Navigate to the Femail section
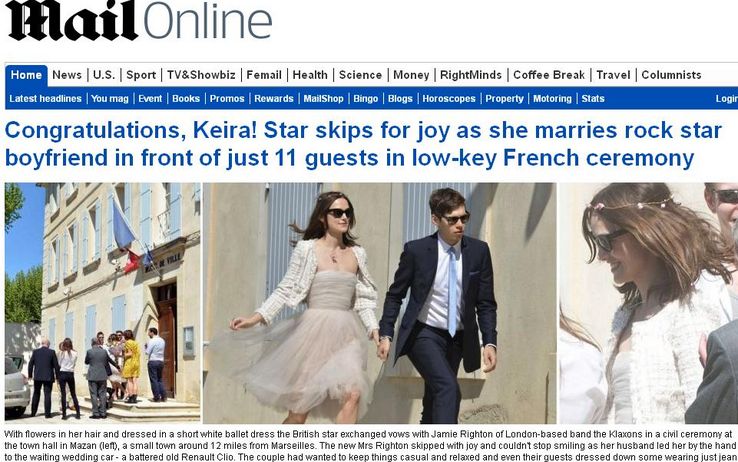 point(264,75)
